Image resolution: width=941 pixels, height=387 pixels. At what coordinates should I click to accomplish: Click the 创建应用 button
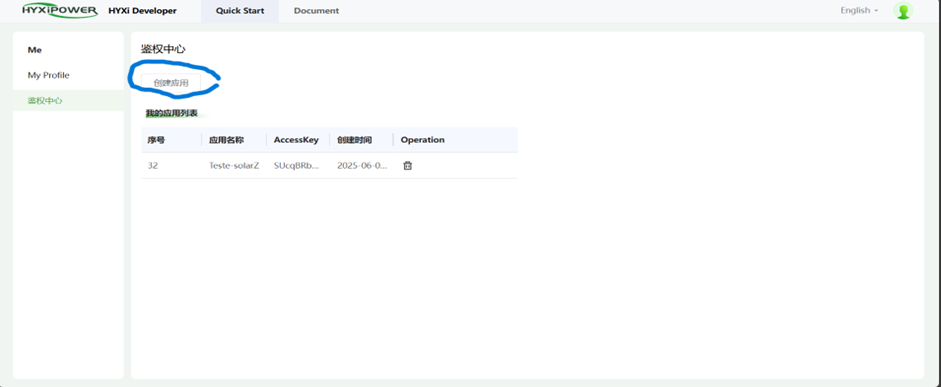tap(171, 83)
